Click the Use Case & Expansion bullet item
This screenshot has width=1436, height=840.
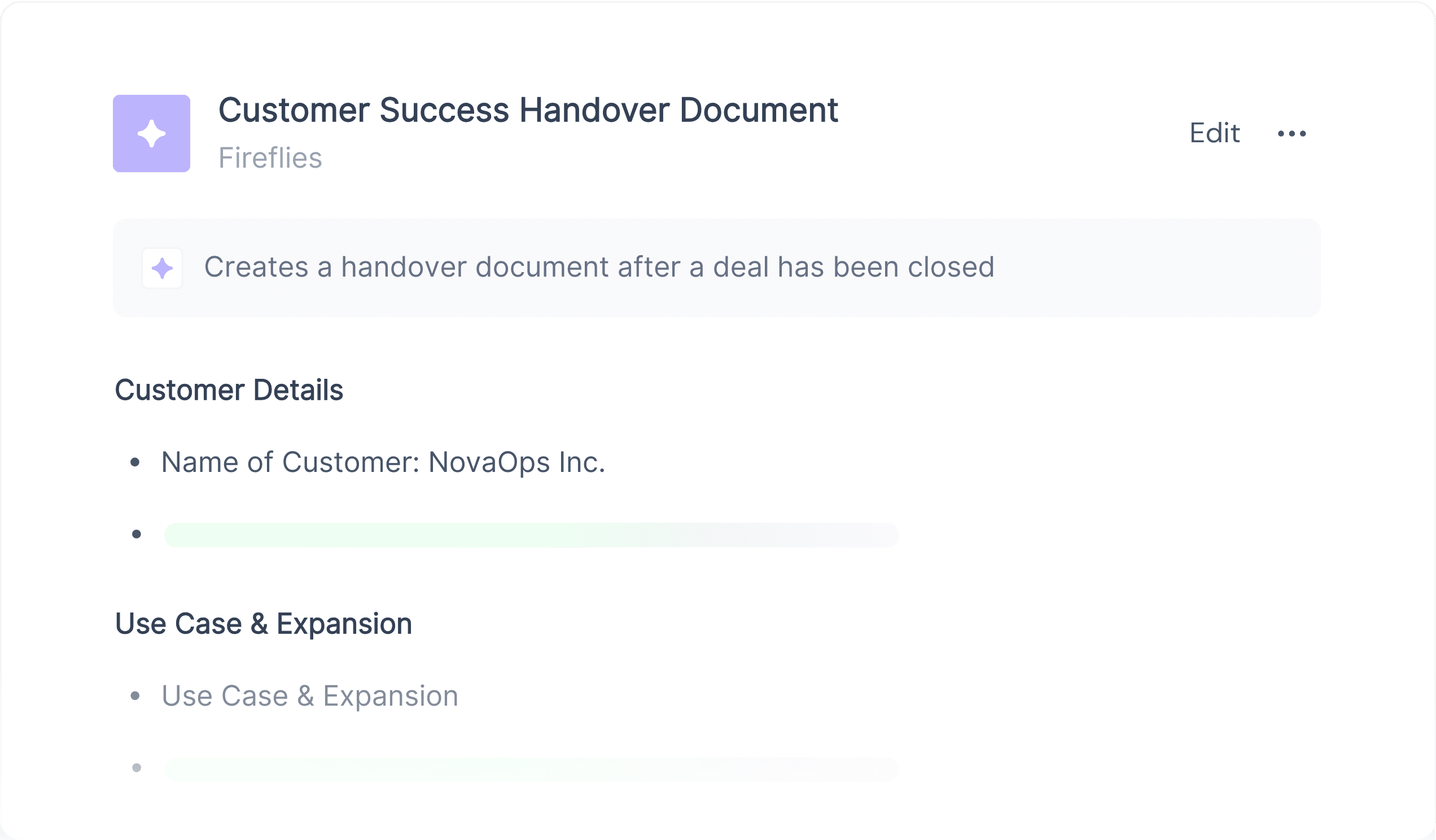pyautogui.click(x=310, y=697)
